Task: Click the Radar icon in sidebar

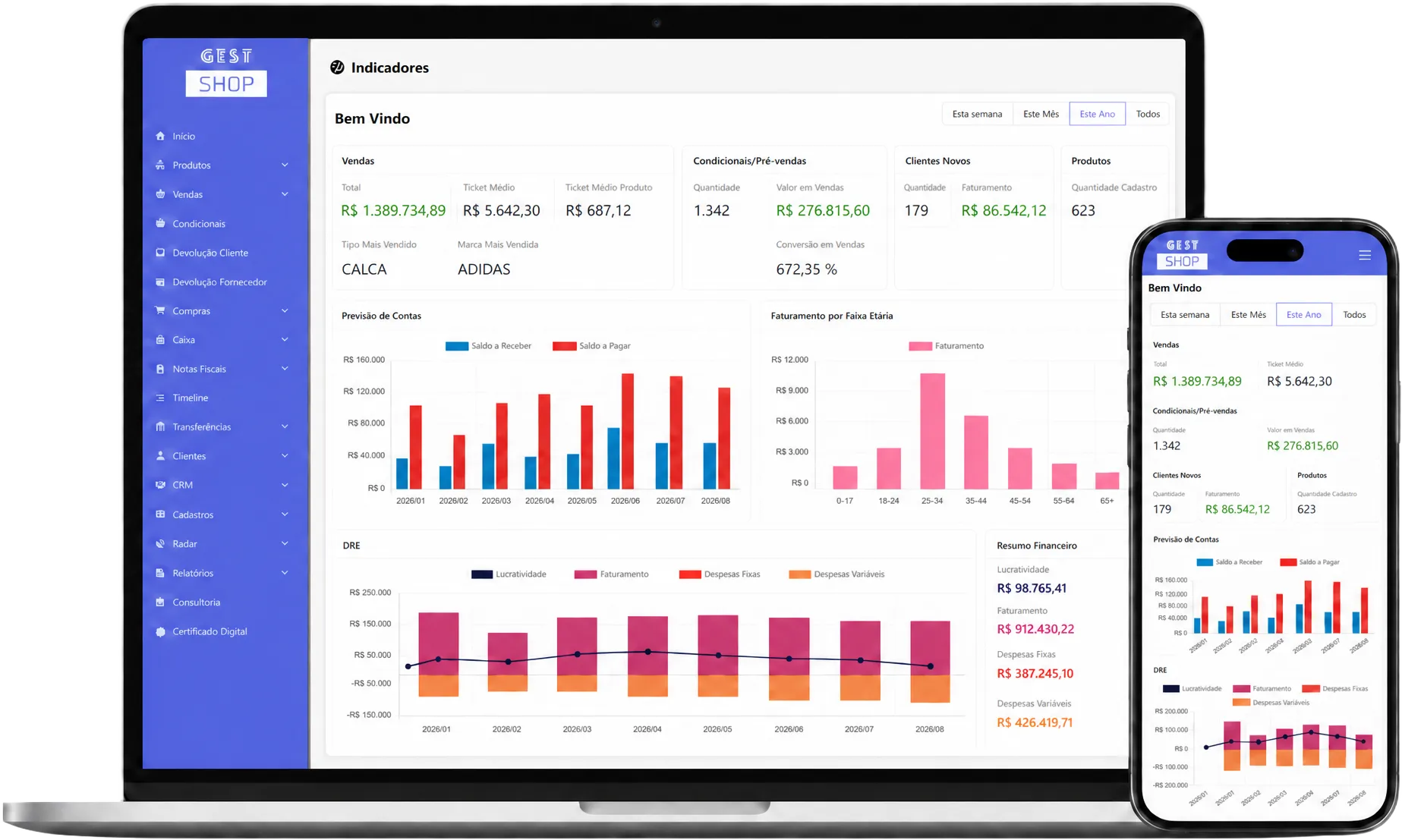Action: [x=160, y=543]
